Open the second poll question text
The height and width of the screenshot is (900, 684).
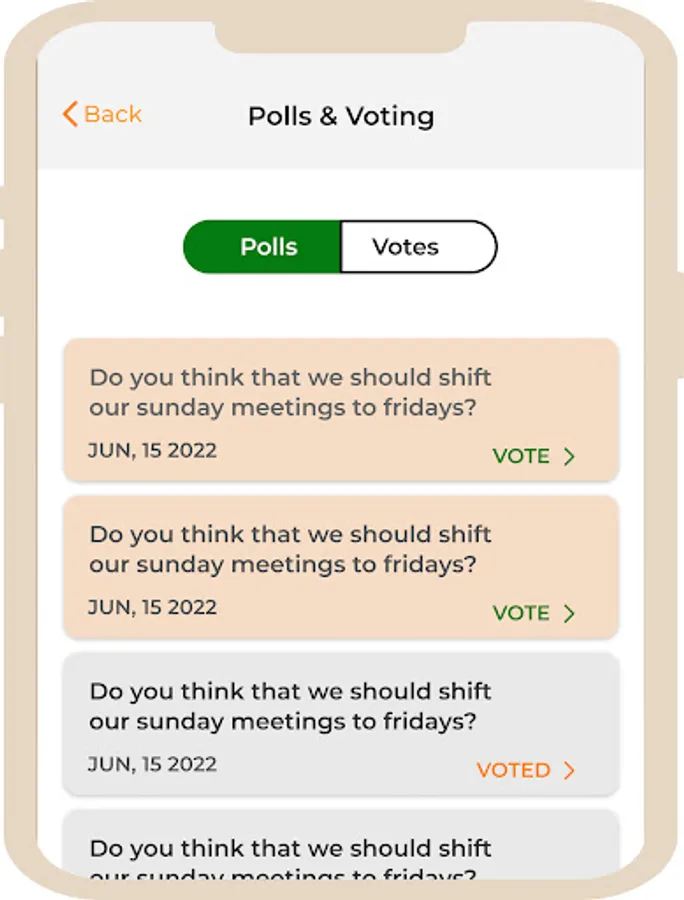pyautogui.click(x=290, y=549)
